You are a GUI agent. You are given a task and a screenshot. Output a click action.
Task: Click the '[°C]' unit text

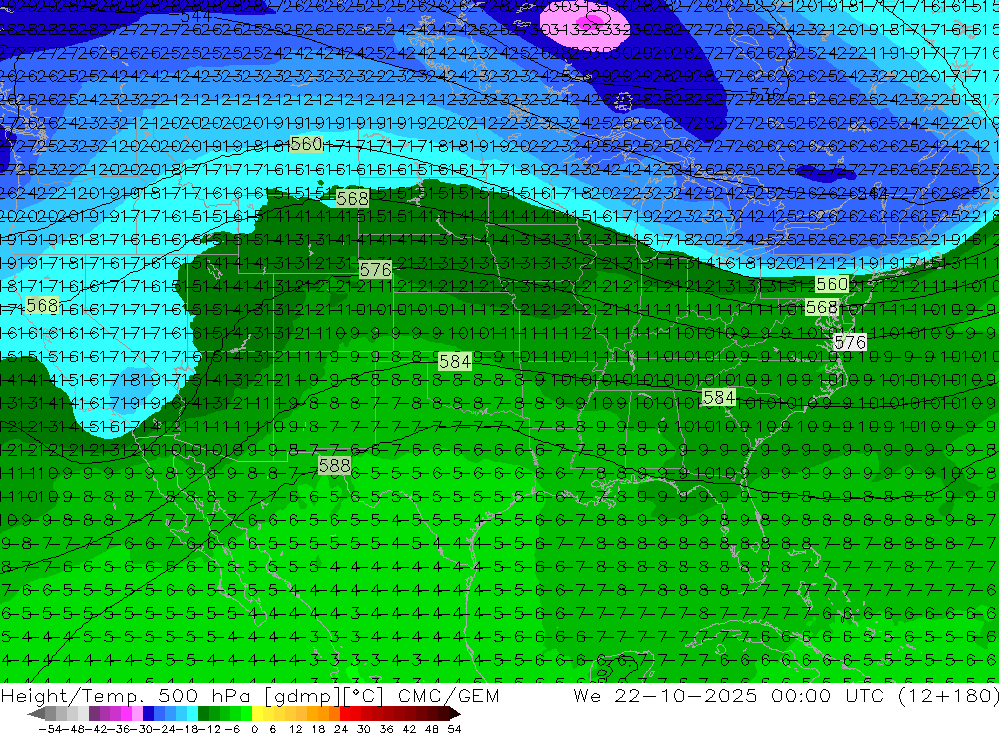point(363,695)
